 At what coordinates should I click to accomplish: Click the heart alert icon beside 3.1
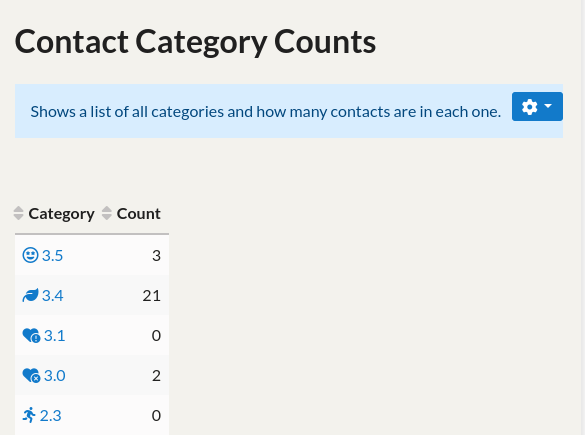pyautogui.click(x=31, y=335)
